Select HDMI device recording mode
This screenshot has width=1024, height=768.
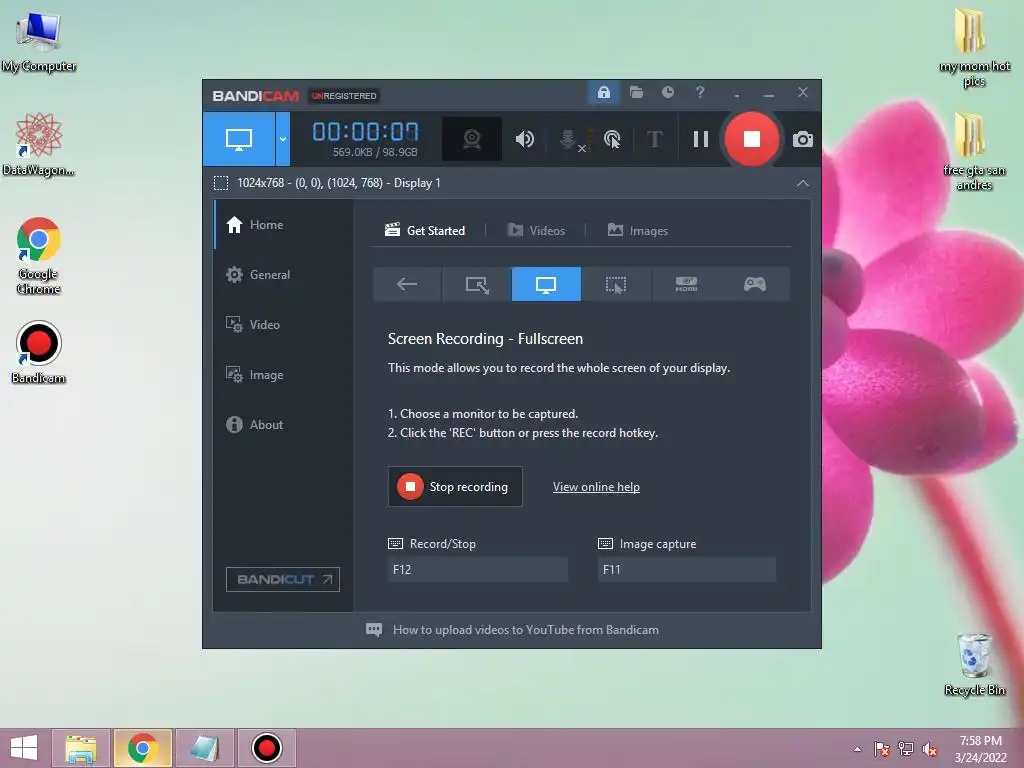pos(686,284)
